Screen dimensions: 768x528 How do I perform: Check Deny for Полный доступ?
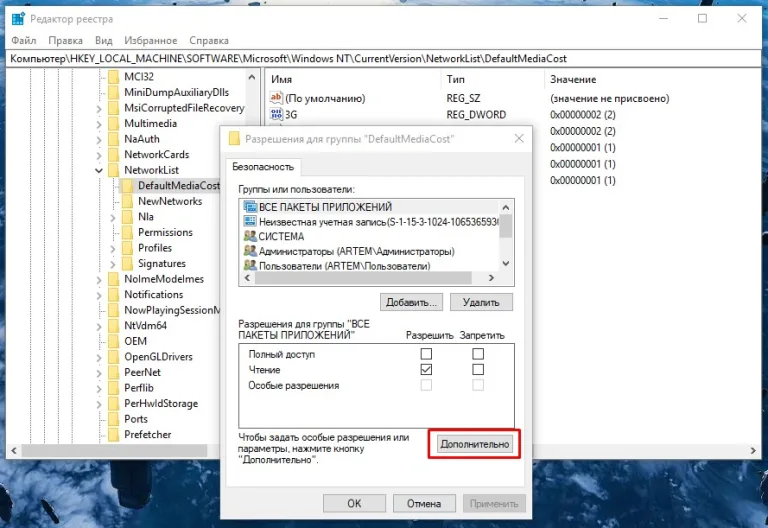pyautogui.click(x=478, y=354)
